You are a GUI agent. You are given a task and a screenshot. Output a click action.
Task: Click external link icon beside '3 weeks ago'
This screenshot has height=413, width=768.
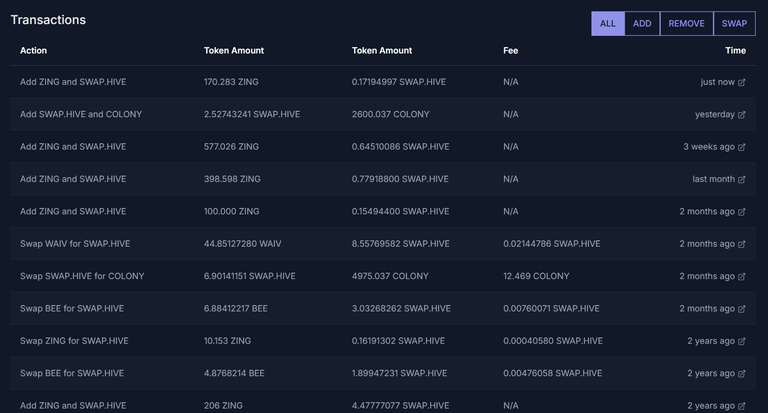(742, 147)
